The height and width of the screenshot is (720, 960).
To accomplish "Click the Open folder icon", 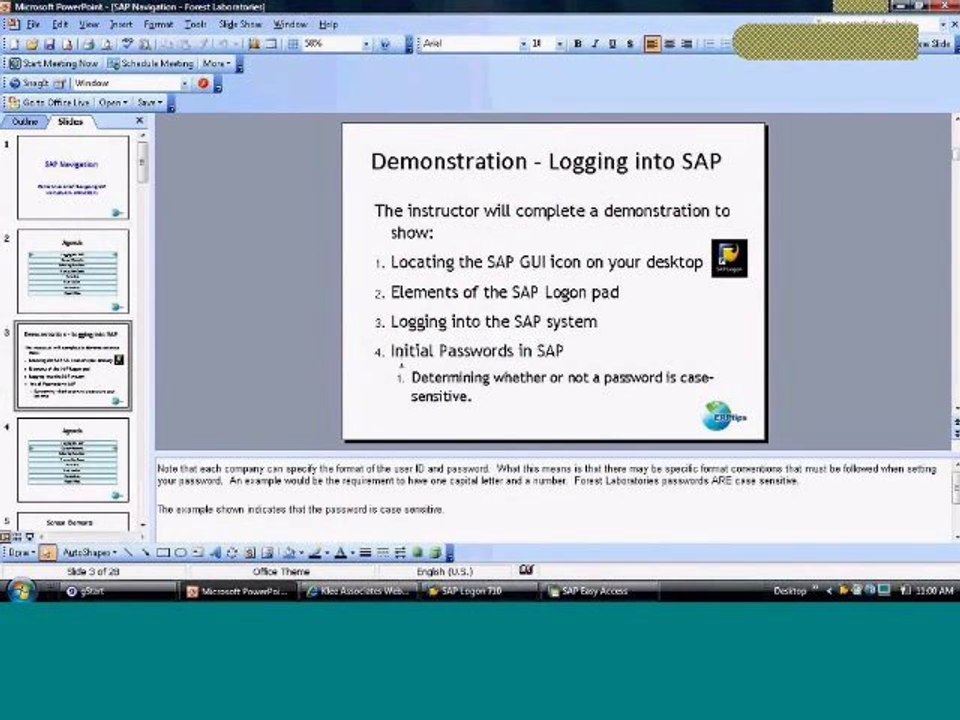I will point(32,44).
